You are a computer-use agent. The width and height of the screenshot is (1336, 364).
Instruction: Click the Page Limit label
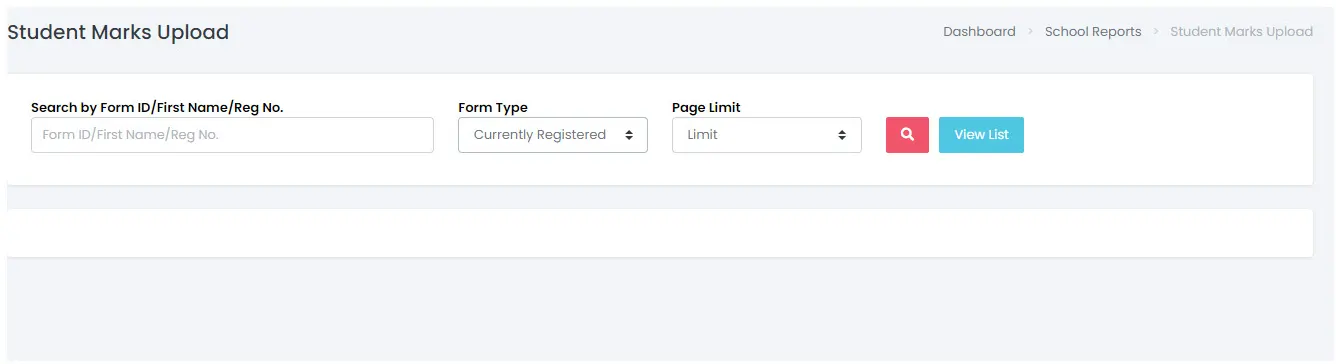(706, 107)
